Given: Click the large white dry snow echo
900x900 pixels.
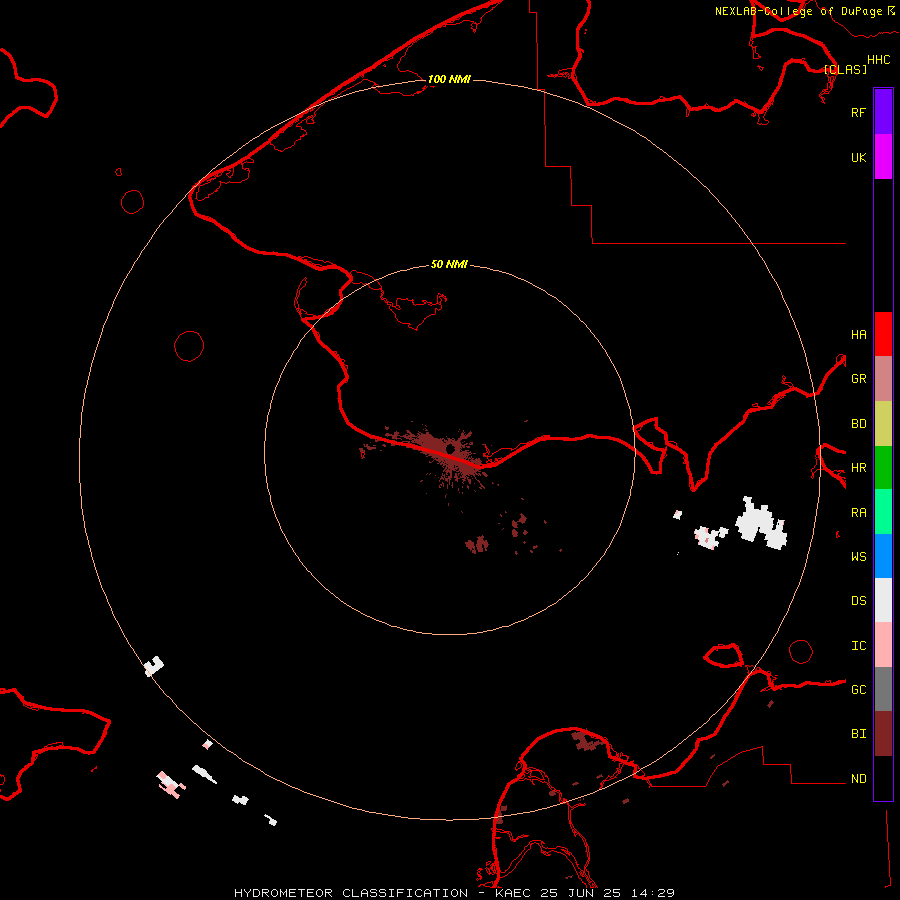Looking at the screenshot, I should (x=761, y=523).
